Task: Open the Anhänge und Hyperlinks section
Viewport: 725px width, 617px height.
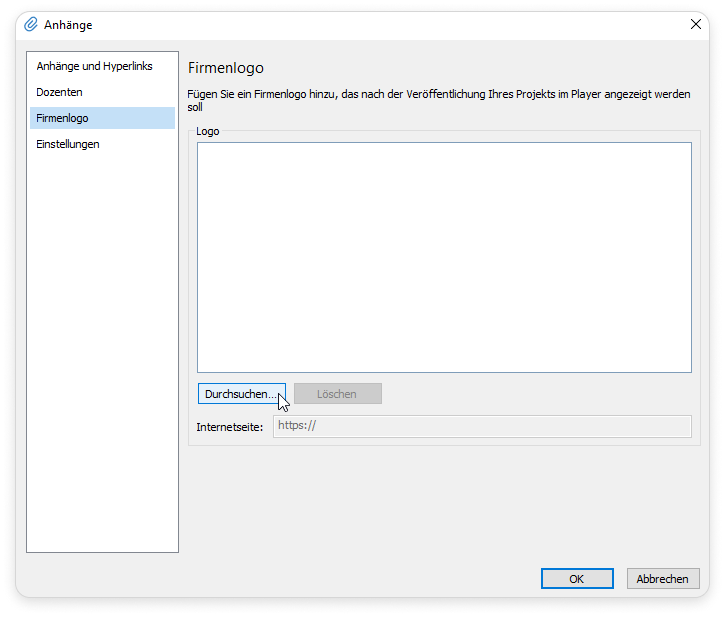Action: 94,66
